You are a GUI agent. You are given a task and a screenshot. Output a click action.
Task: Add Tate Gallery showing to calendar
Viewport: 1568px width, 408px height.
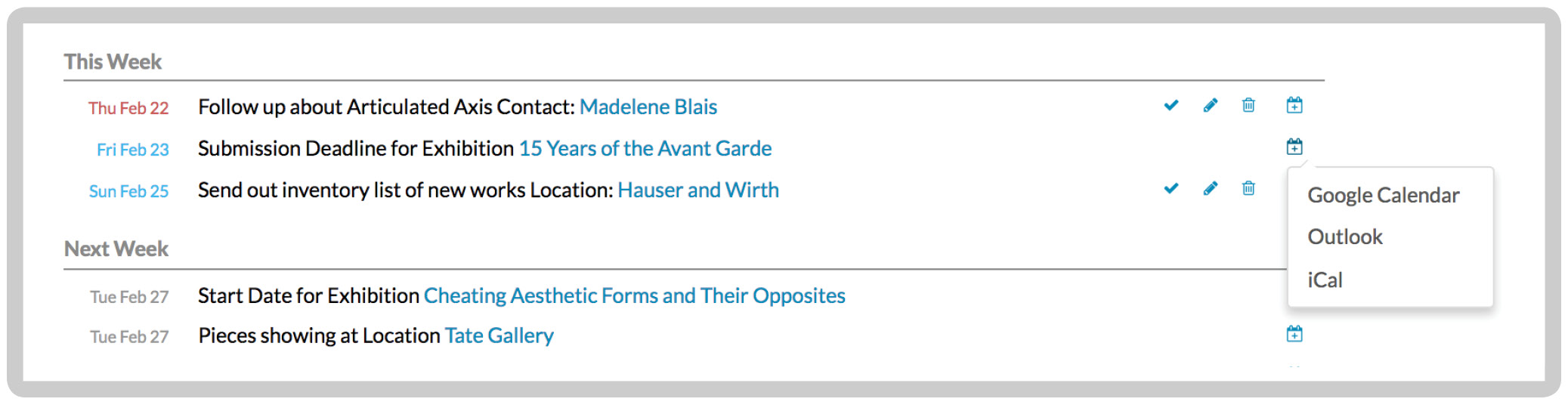coord(1294,334)
